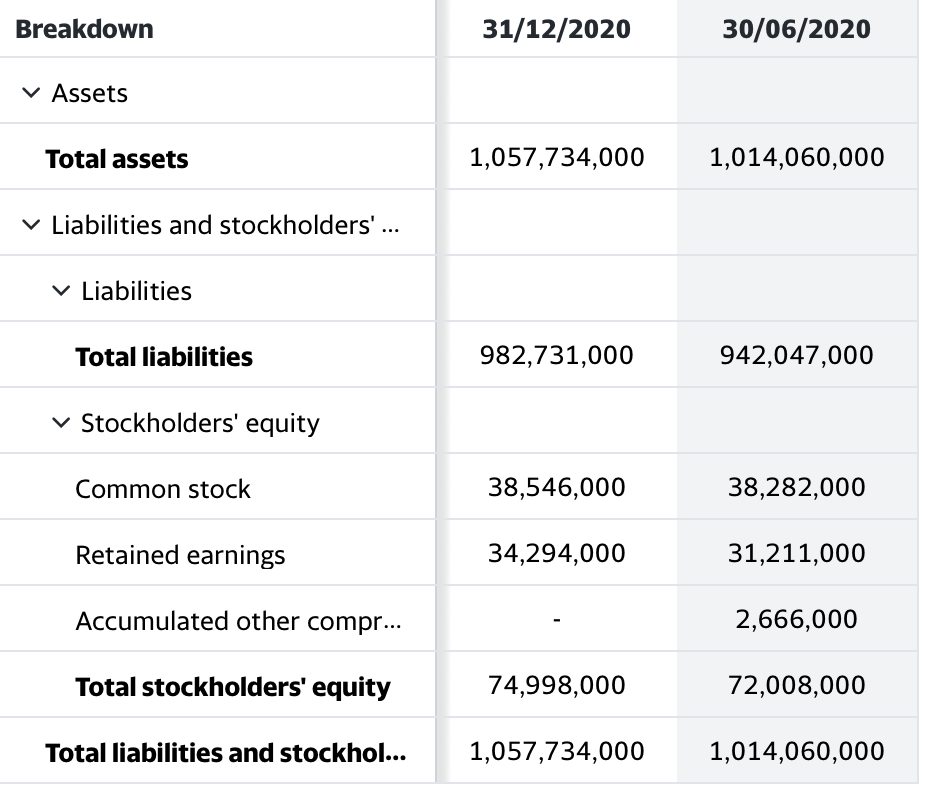
Task: Select the Total assets row label
Action: (117, 159)
